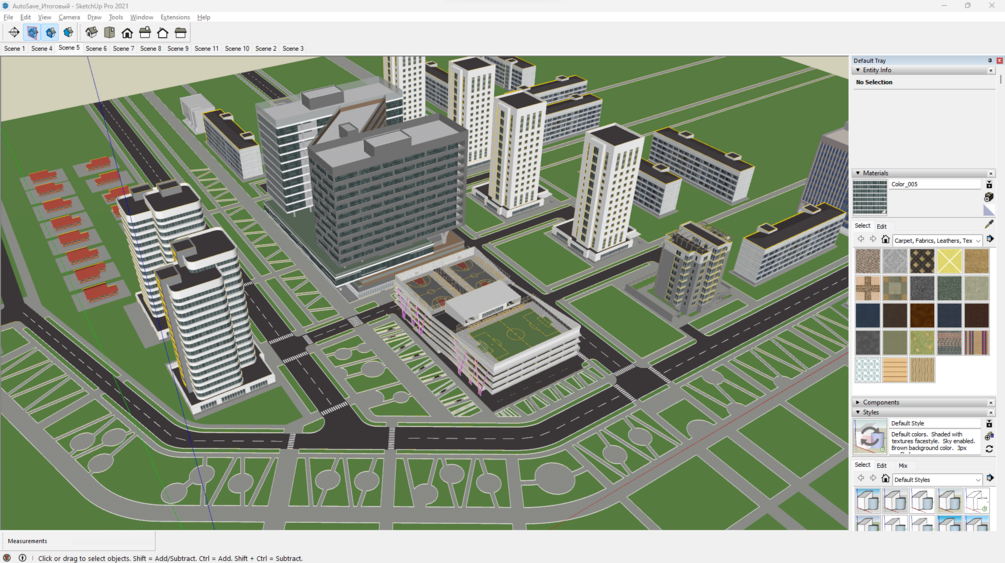
Task: Switch to Front view
Action: point(127,32)
